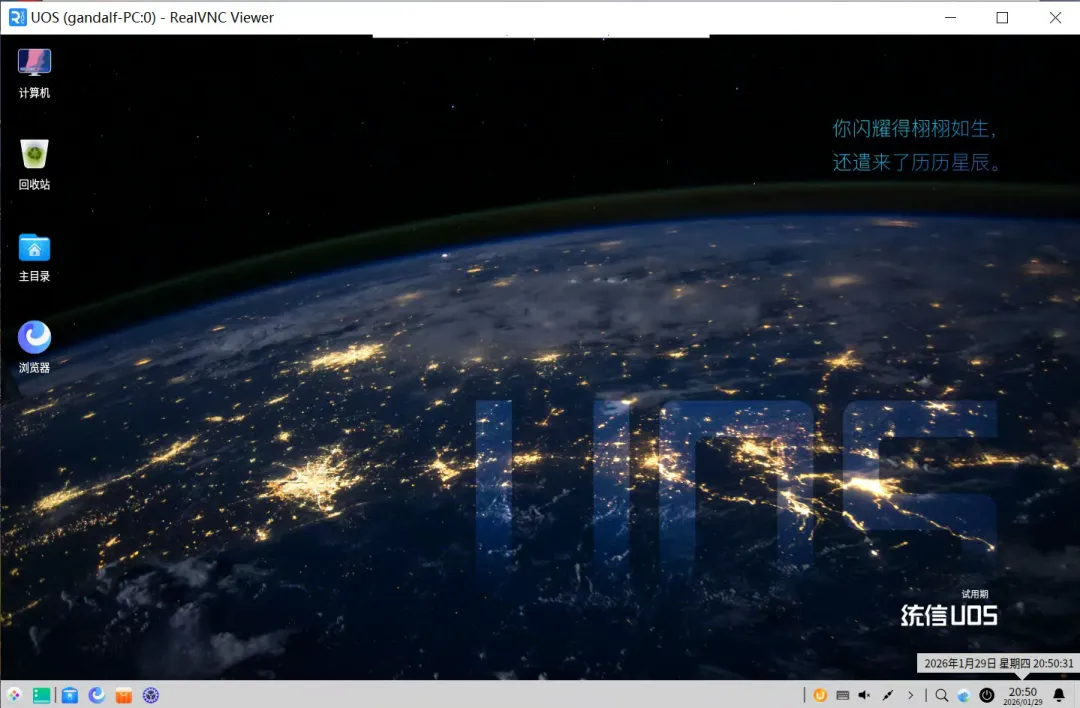
Task: Click the muted volume tray icon
Action: 864,696
